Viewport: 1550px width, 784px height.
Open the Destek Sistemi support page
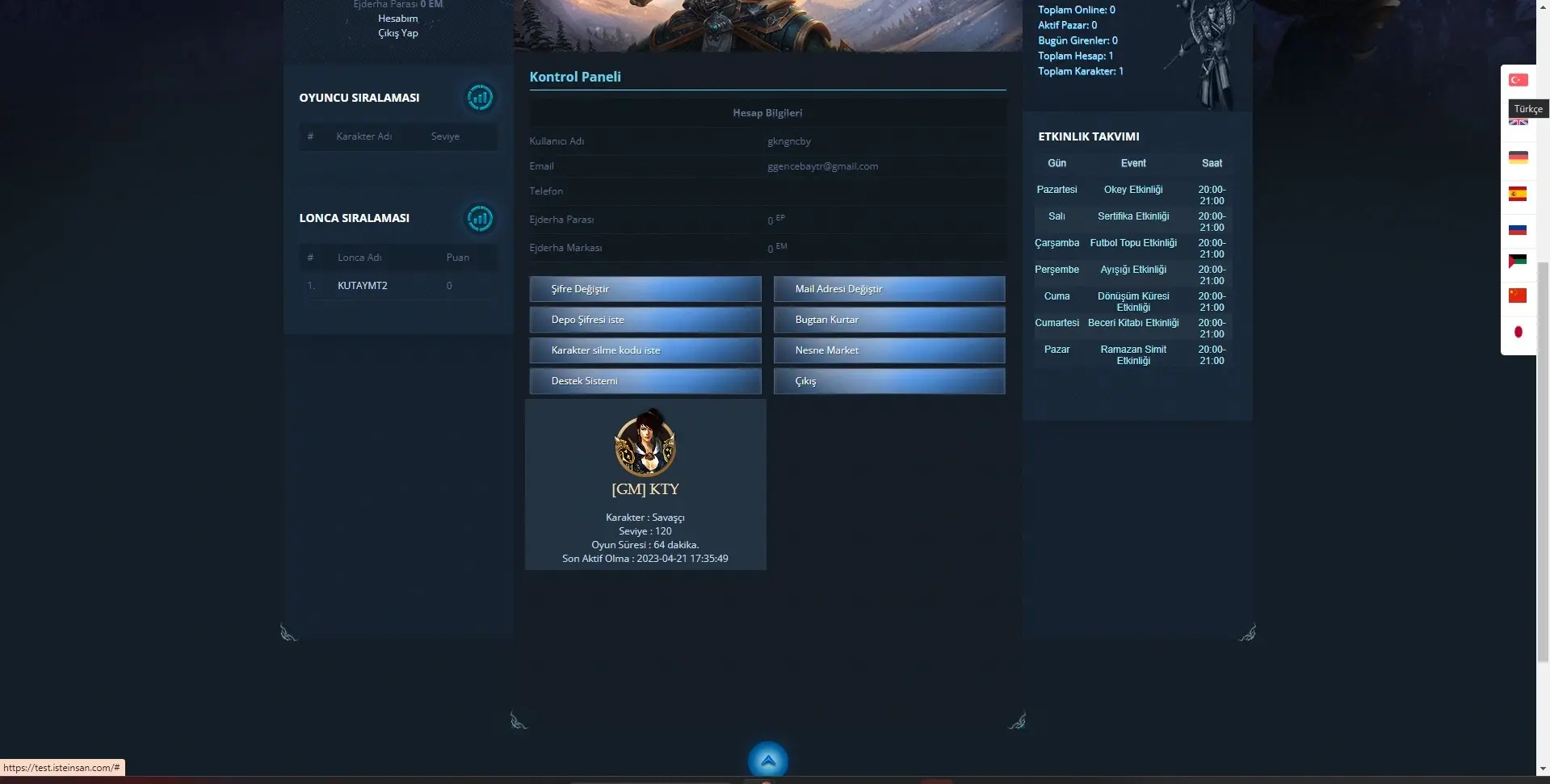645,380
